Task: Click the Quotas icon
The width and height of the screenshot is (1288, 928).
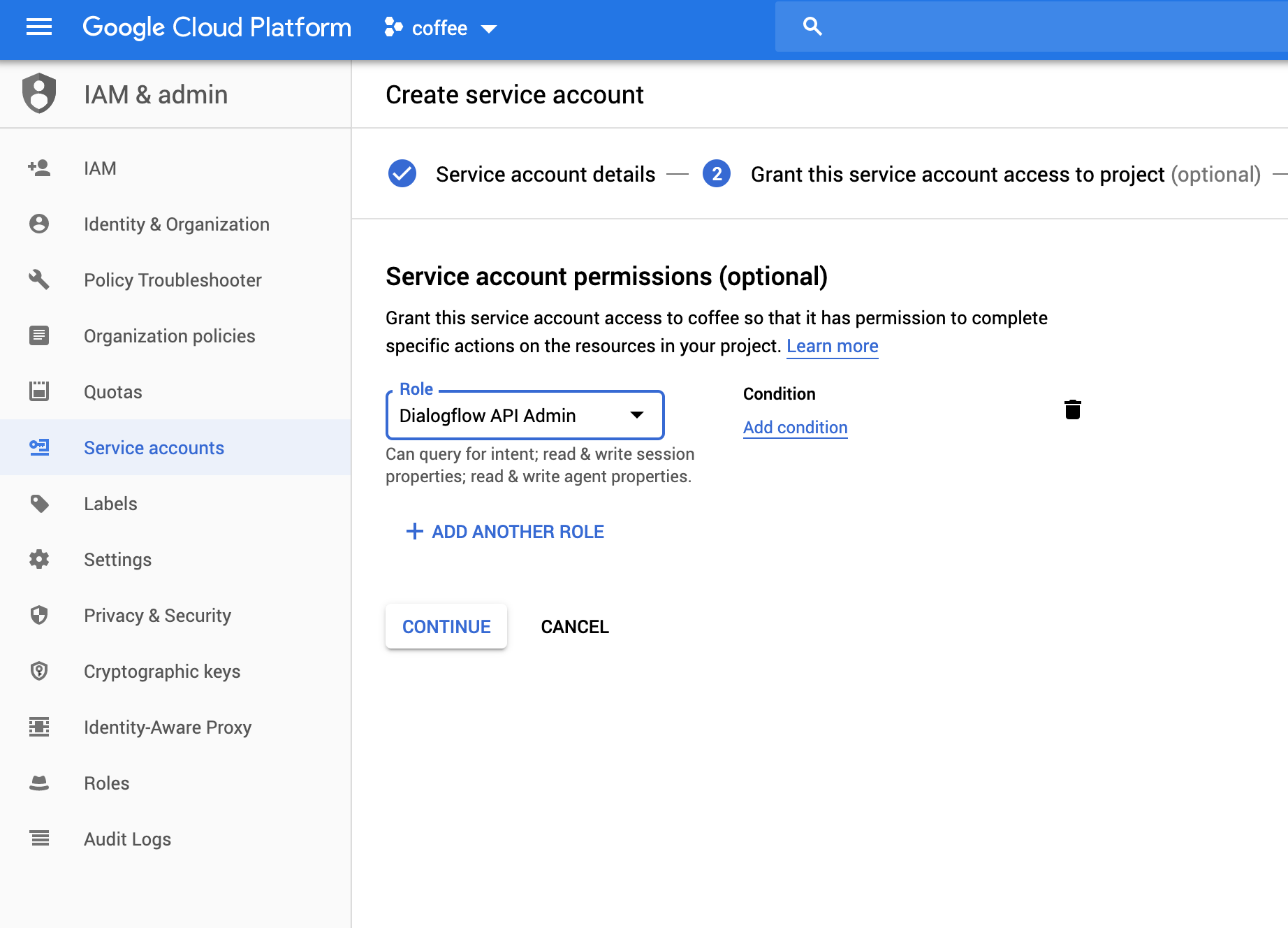Action: tap(39, 391)
